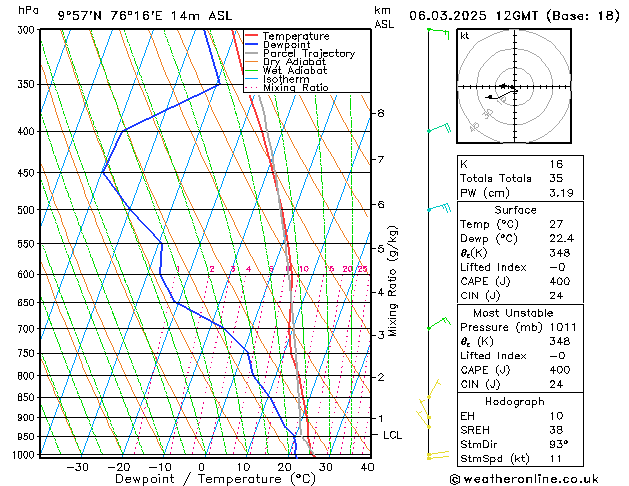Click the 'LCL' level label
629x486 pixels.
(392, 435)
